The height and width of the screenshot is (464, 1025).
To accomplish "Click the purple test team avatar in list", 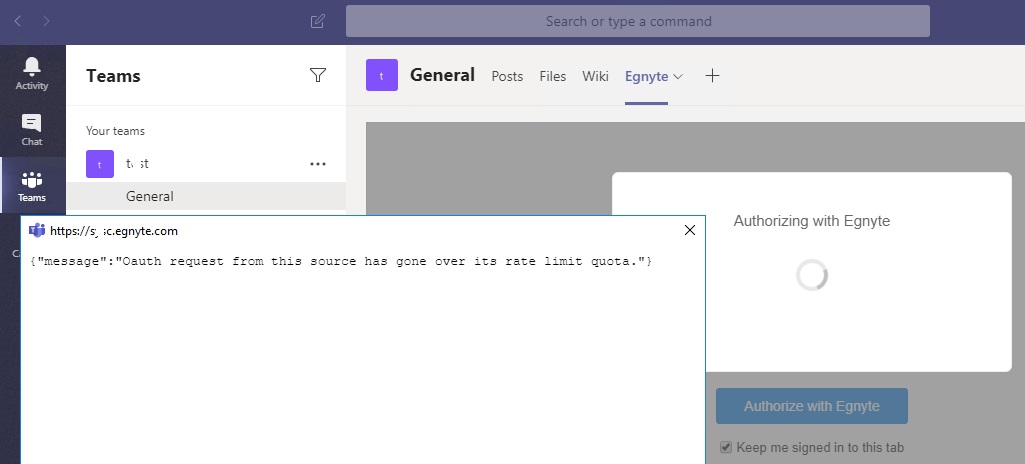I will [x=100, y=164].
